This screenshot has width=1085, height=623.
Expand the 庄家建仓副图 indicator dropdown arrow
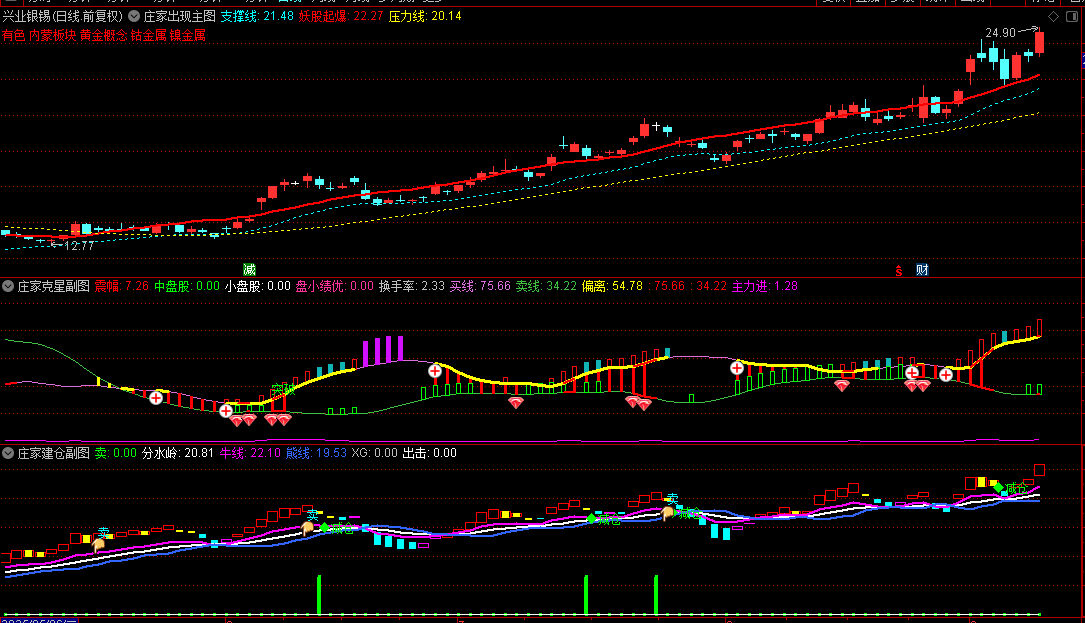click(x=8, y=453)
